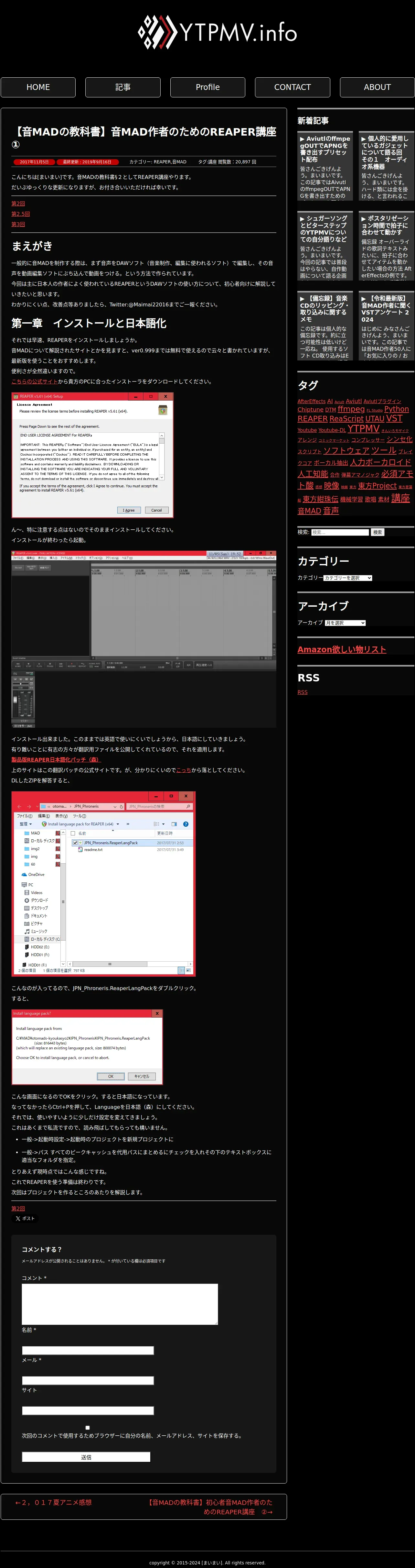Select the large YTPMV tag

[363, 428]
